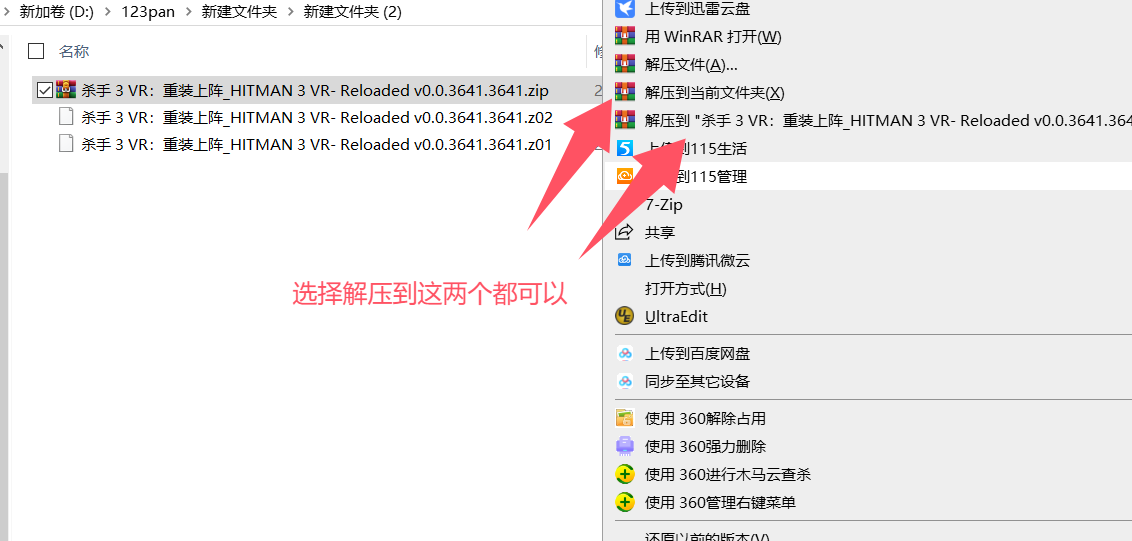Click the 115生活 blue icon
Screen dimensions: 1132x541
tap(624, 148)
